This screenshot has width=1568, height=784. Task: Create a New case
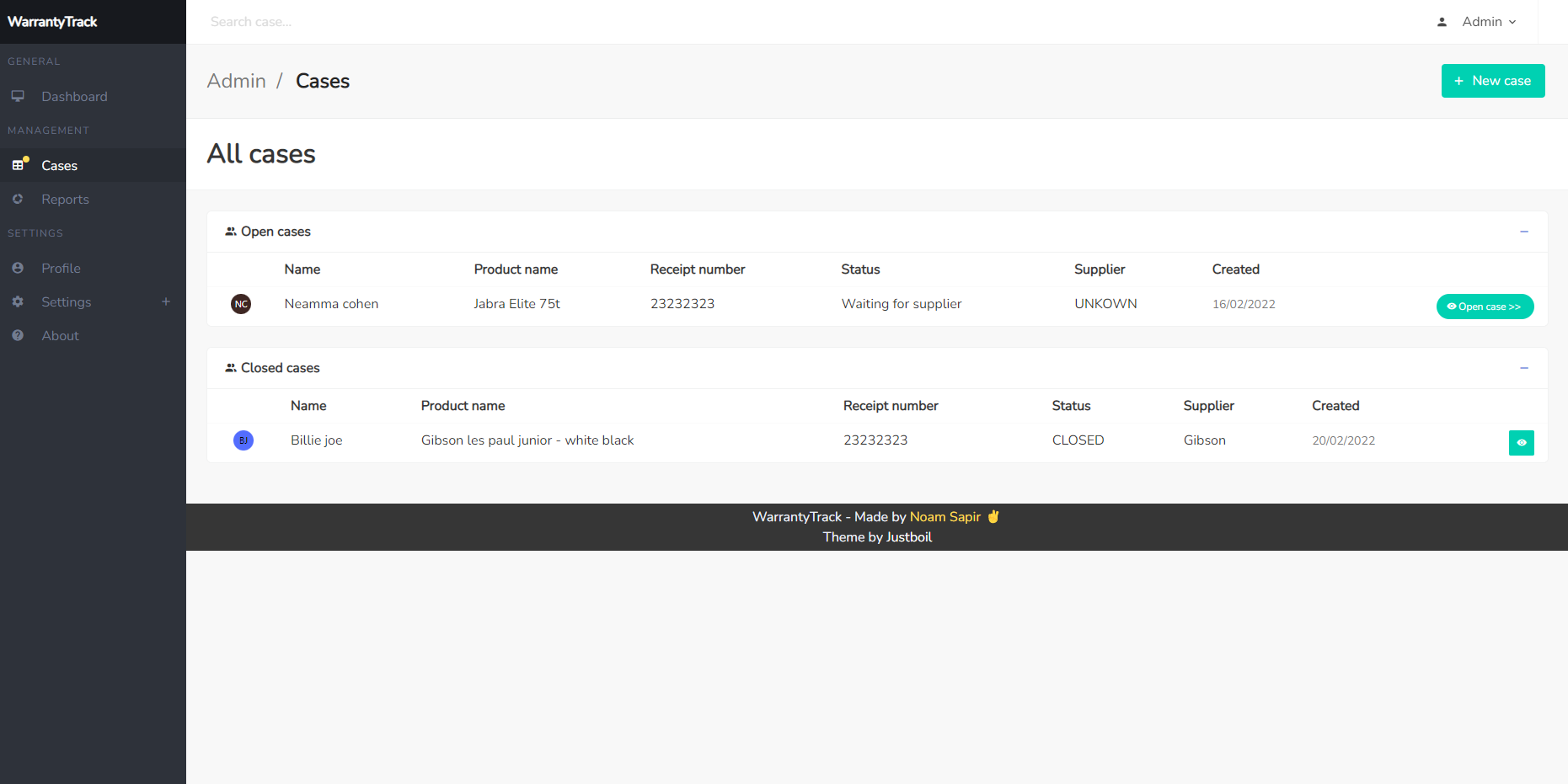(x=1493, y=80)
